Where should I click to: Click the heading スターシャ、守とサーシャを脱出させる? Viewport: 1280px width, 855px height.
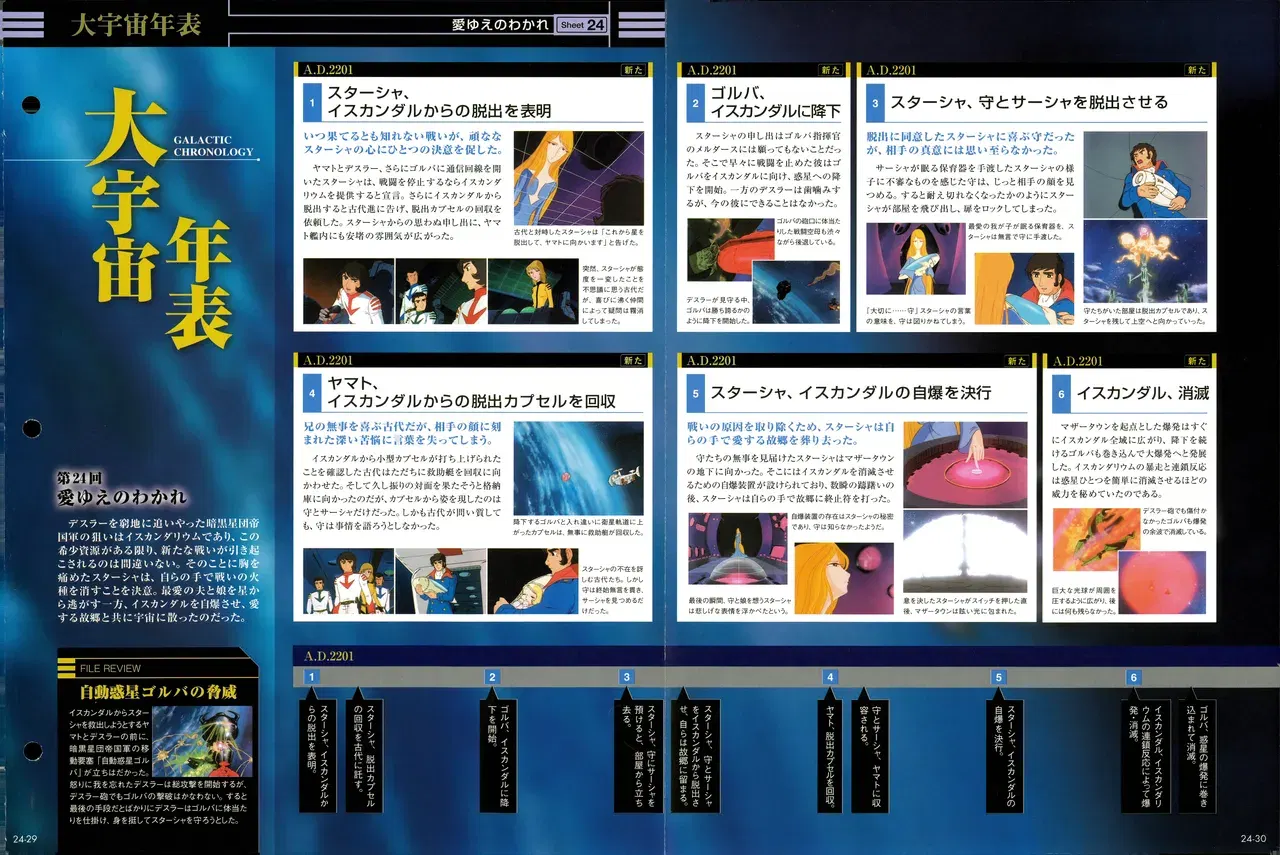(x=1028, y=102)
